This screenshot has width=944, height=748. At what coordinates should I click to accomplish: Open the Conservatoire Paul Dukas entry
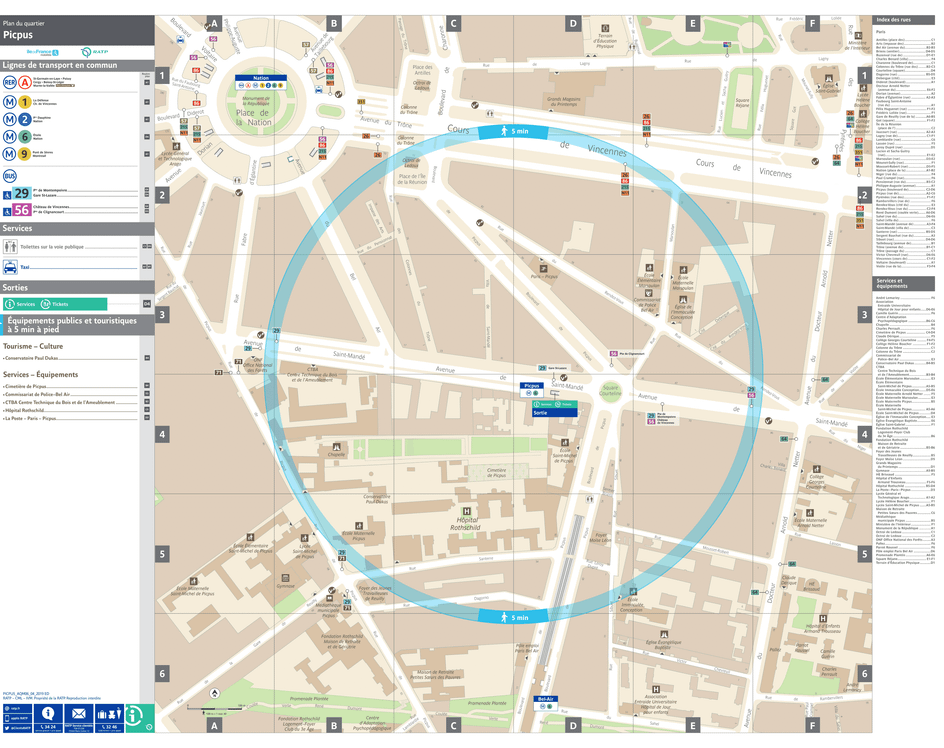coord(32,355)
